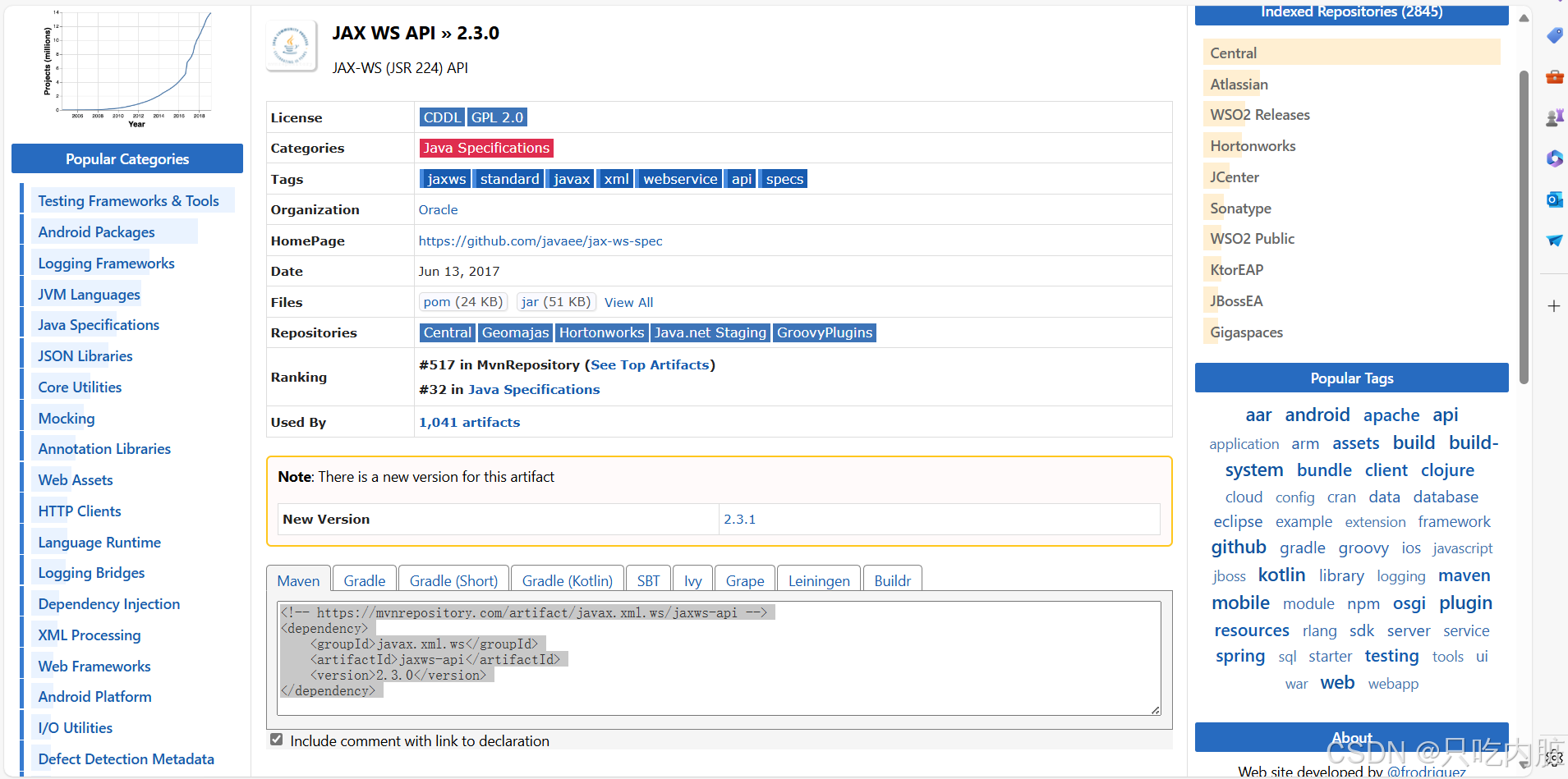Viewport: 1568px width, 779px height.
Task: Open the 1,041 artifacts used-by link
Action: coord(469,422)
